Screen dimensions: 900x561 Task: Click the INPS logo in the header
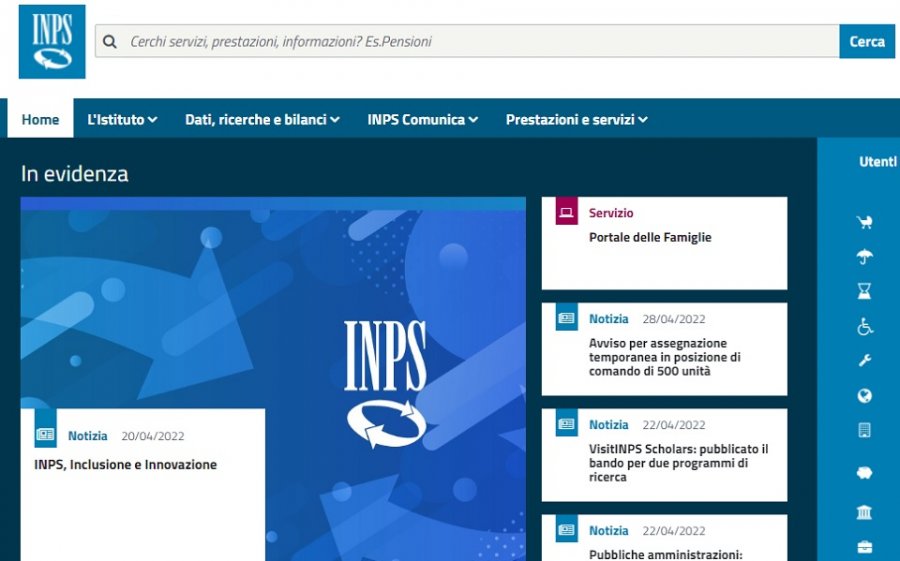point(52,42)
